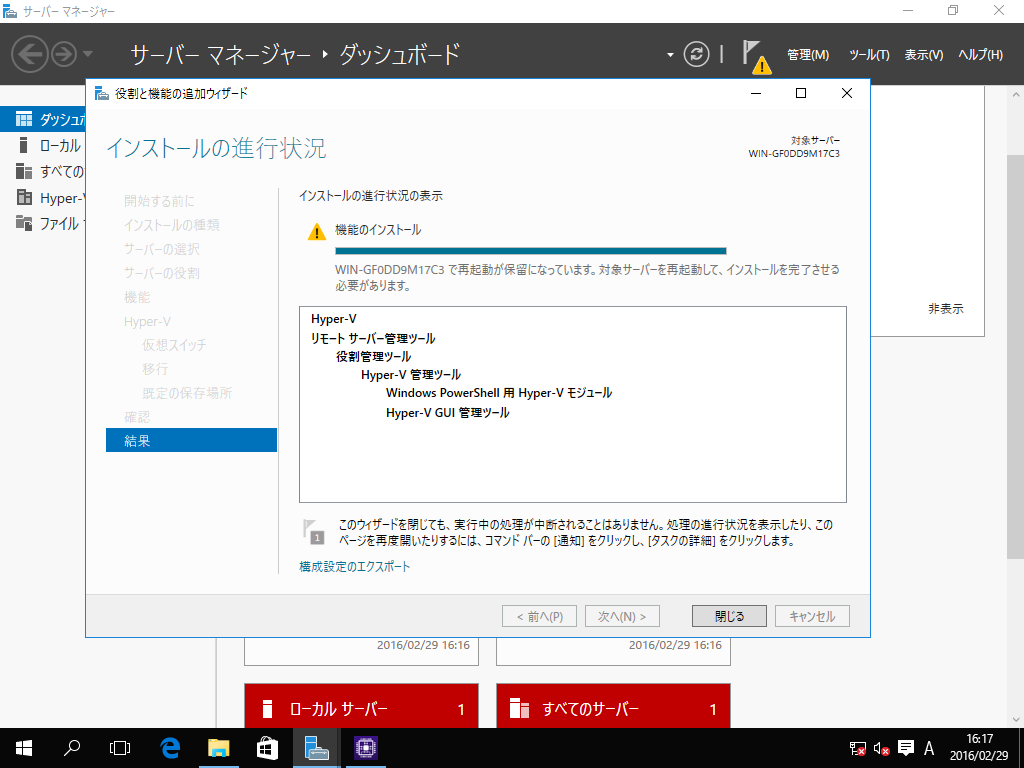This screenshot has width=1024, height=768.
Task: Click the すべてのサーバー red tile header
Action: coord(613,706)
